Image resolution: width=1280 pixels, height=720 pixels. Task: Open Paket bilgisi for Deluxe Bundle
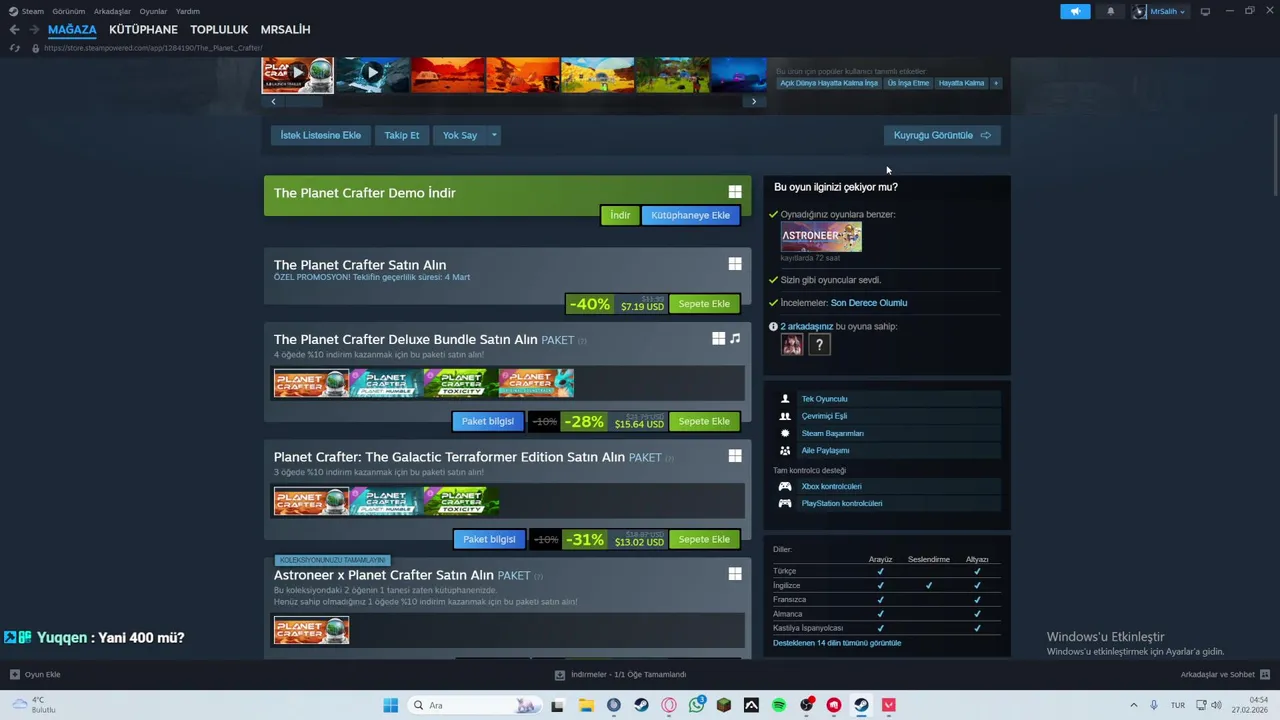[x=487, y=422]
